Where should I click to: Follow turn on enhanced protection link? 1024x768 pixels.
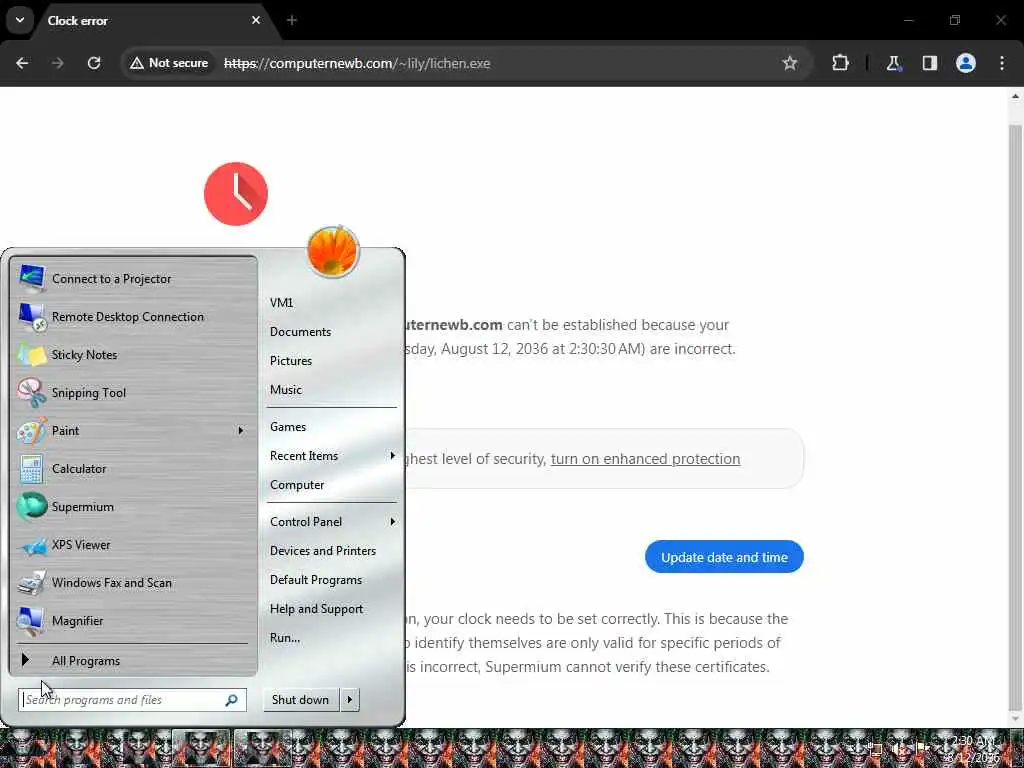coord(645,459)
